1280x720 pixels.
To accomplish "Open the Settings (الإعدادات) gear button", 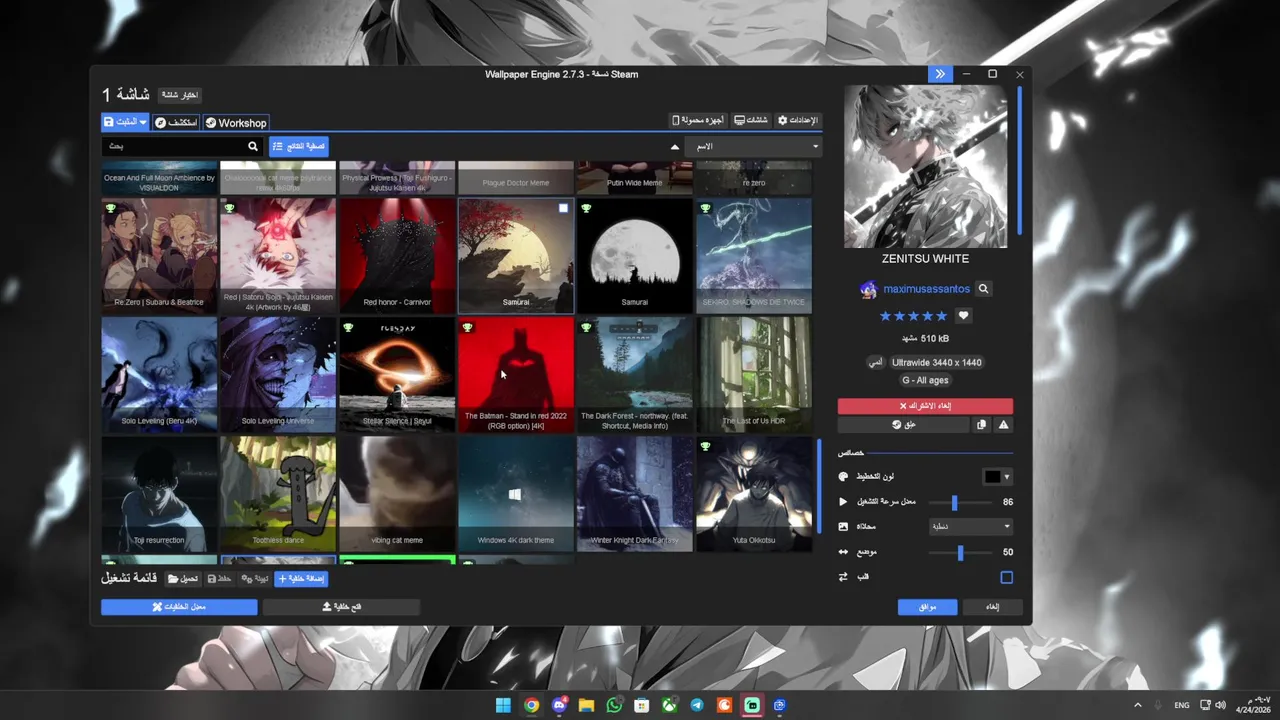I will [x=798, y=120].
